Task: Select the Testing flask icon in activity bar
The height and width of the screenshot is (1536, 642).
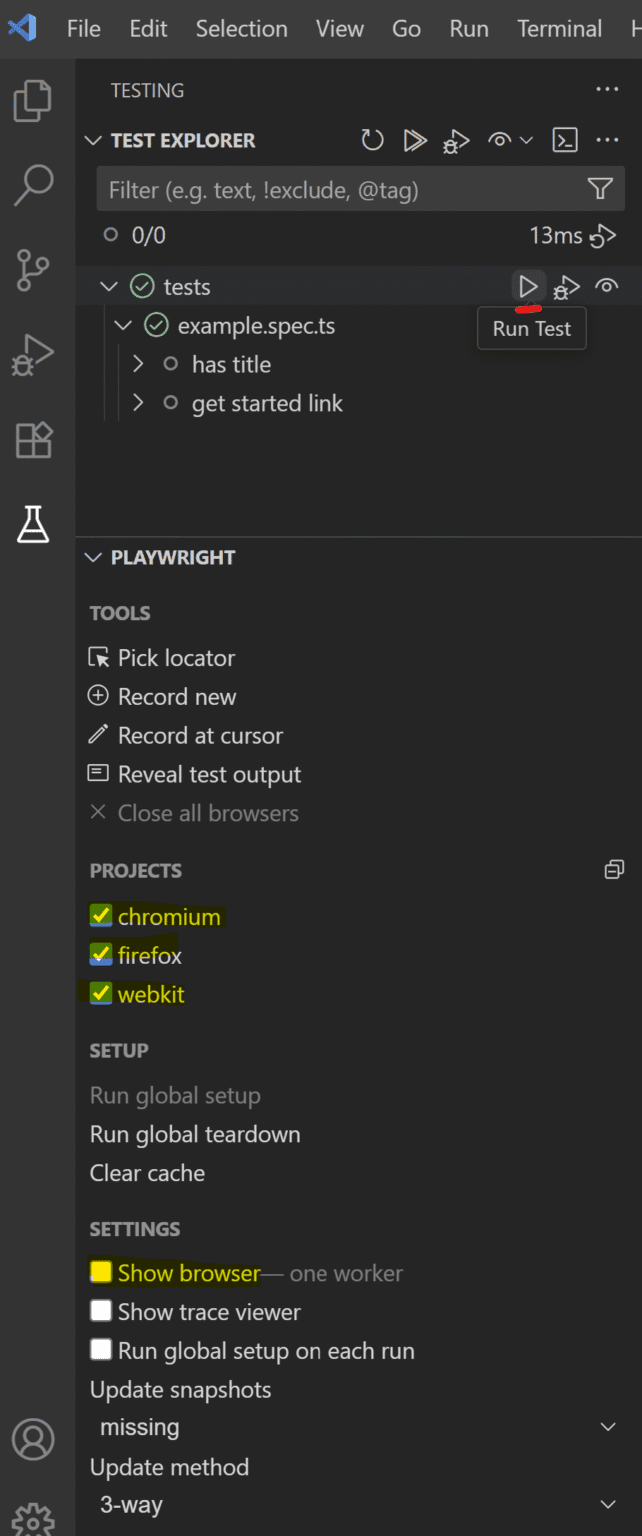Action: coord(35,524)
